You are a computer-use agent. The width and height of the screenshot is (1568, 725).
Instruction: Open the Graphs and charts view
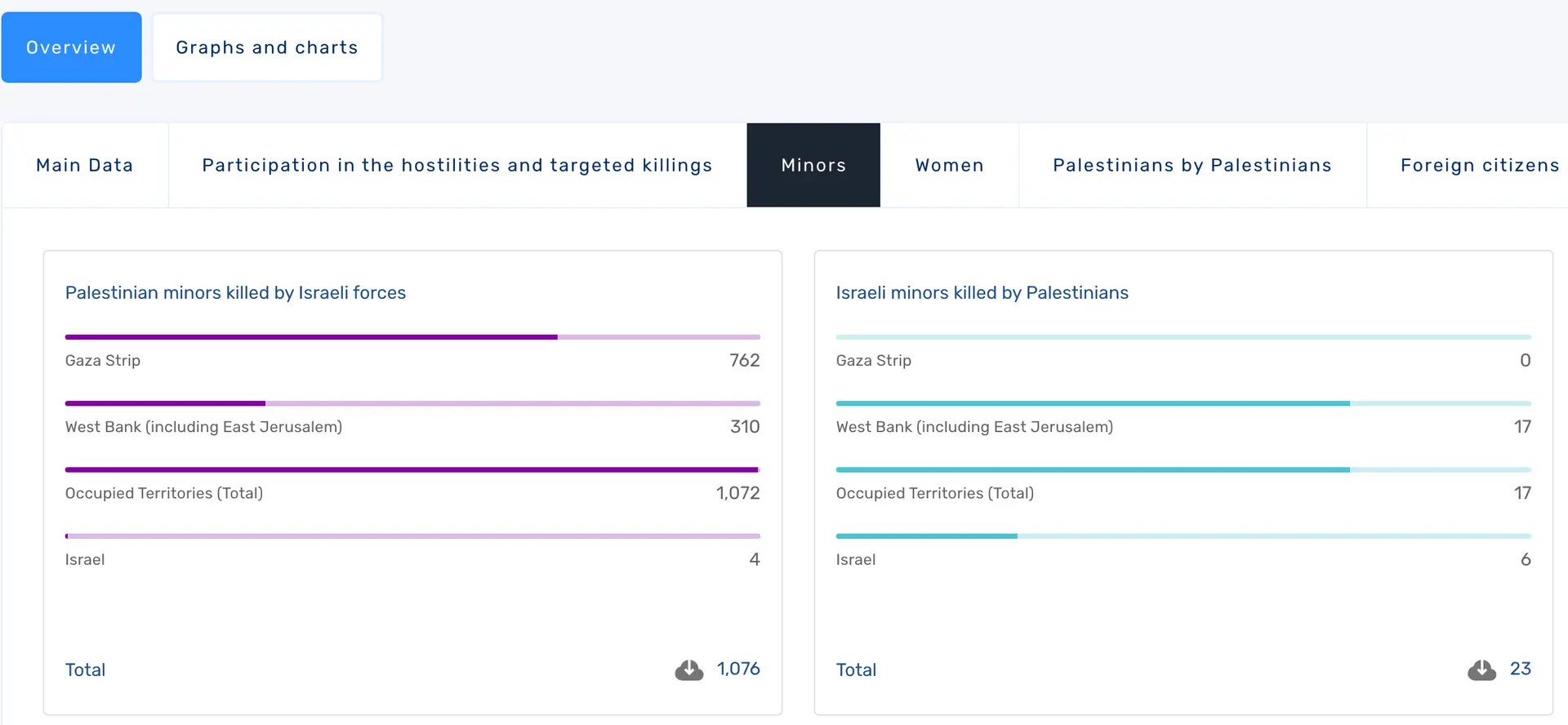pyautogui.click(x=267, y=47)
